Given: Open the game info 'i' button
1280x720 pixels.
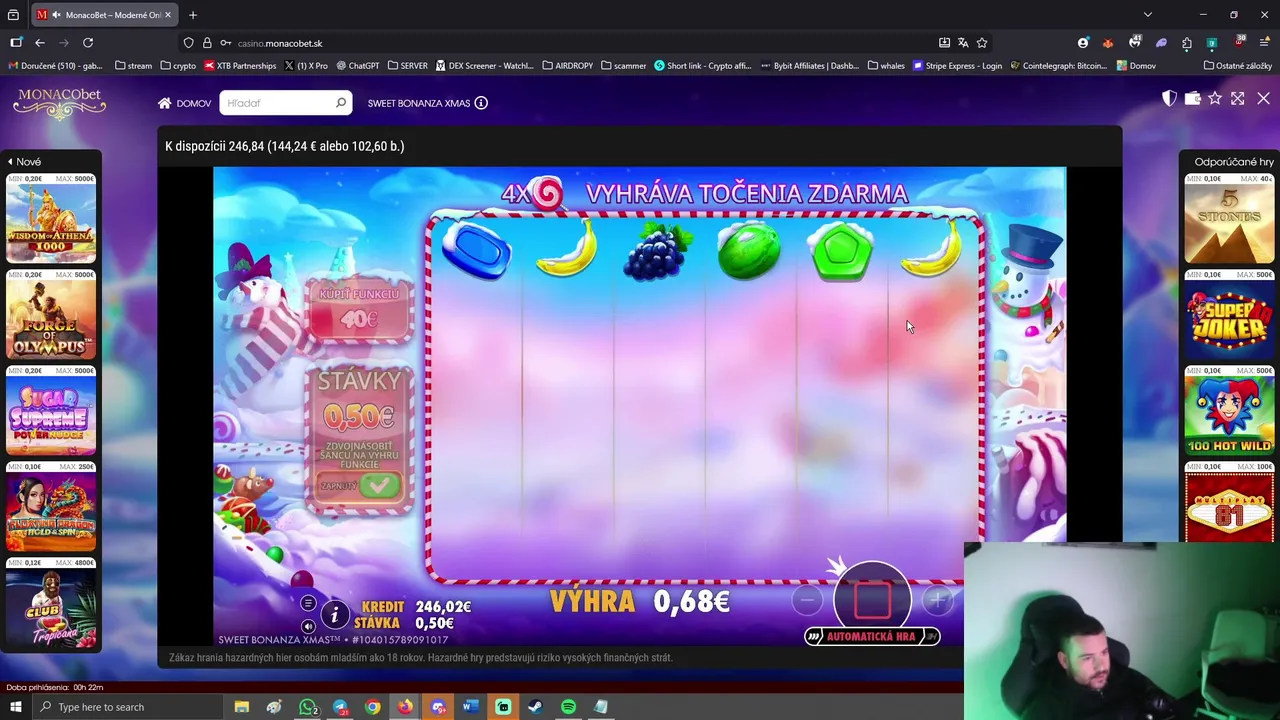Looking at the screenshot, I should [x=335, y=614].
